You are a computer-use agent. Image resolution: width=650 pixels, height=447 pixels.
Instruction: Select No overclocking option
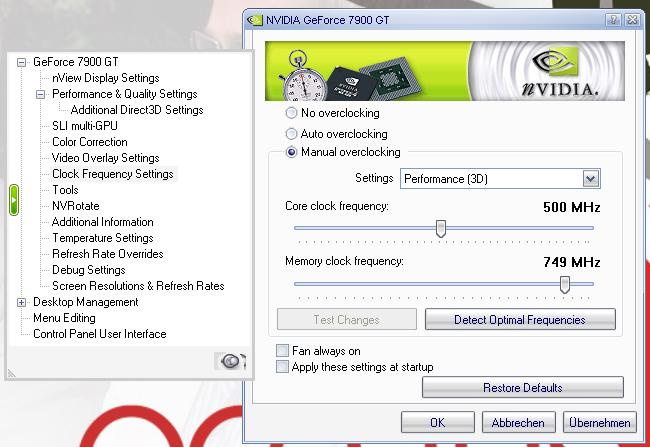(x=291, y=113)
